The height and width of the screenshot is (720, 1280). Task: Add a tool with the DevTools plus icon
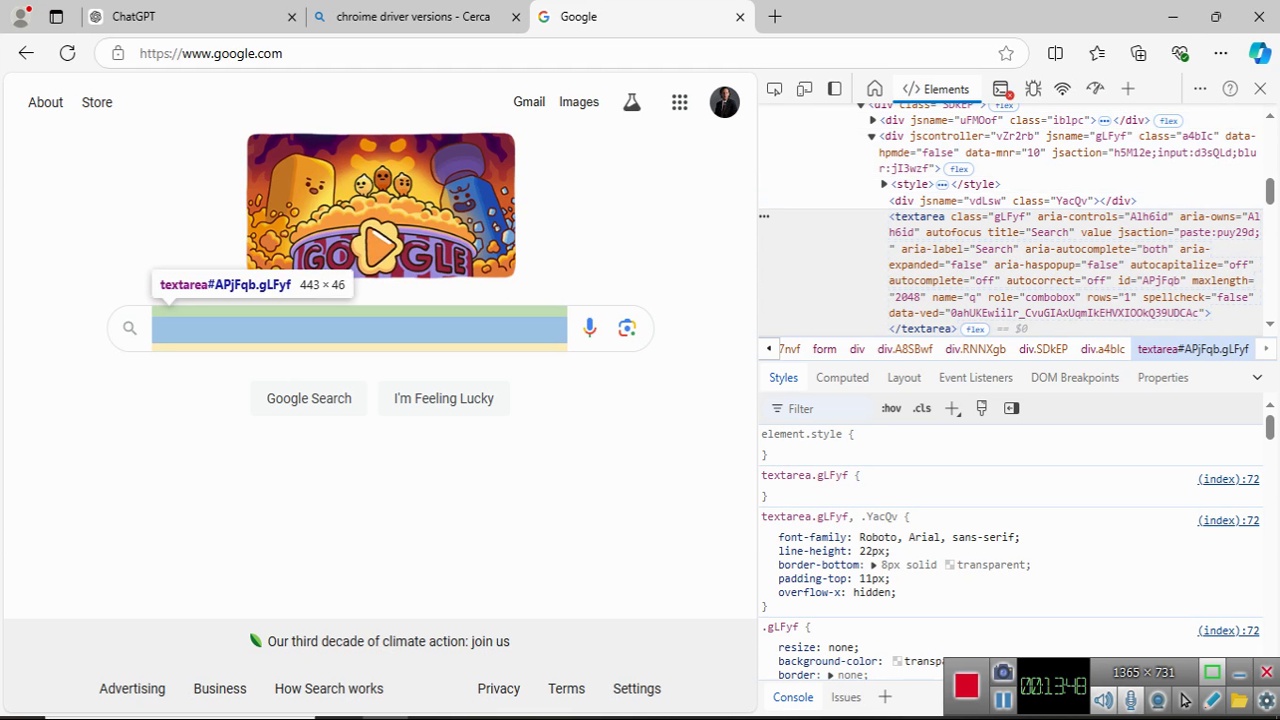[1128, 89]
